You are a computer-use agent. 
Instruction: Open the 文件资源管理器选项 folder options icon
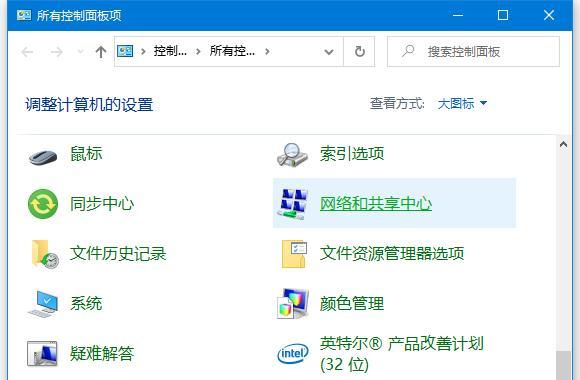294,254
